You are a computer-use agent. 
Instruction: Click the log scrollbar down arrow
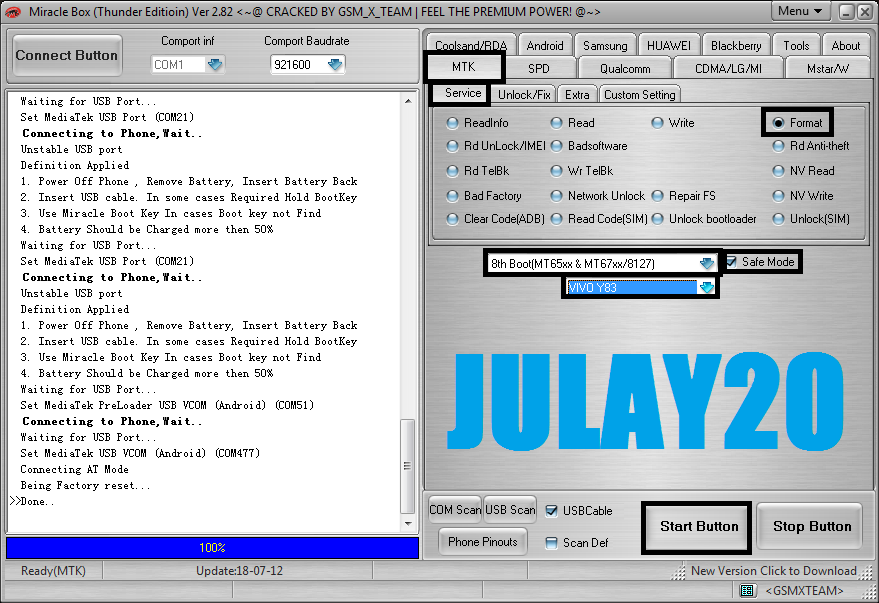[408, 523]
